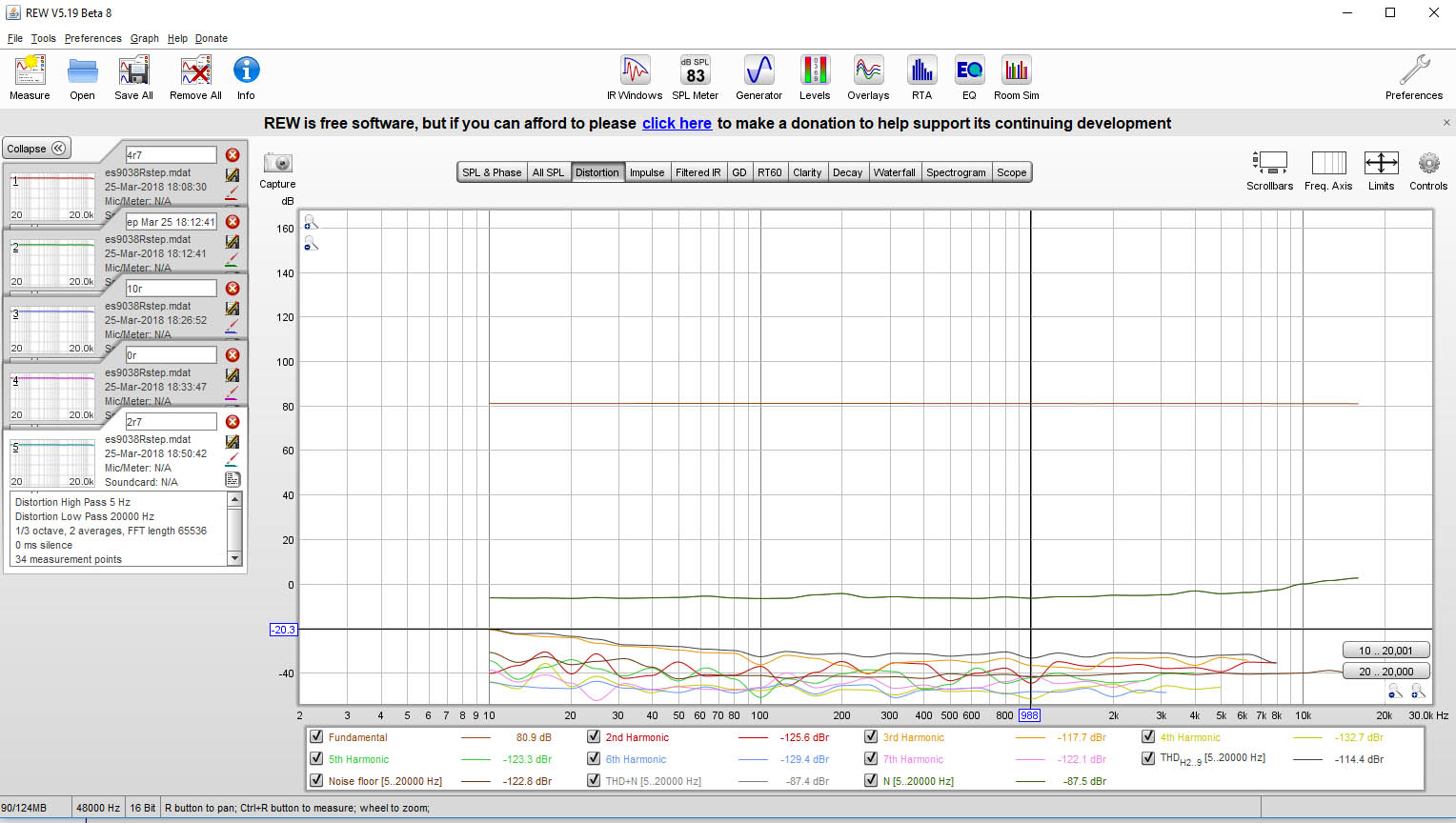Screen dimensions: 1456x823
Task: Click edit icon for measurement 0r
Action: (233, 375)
